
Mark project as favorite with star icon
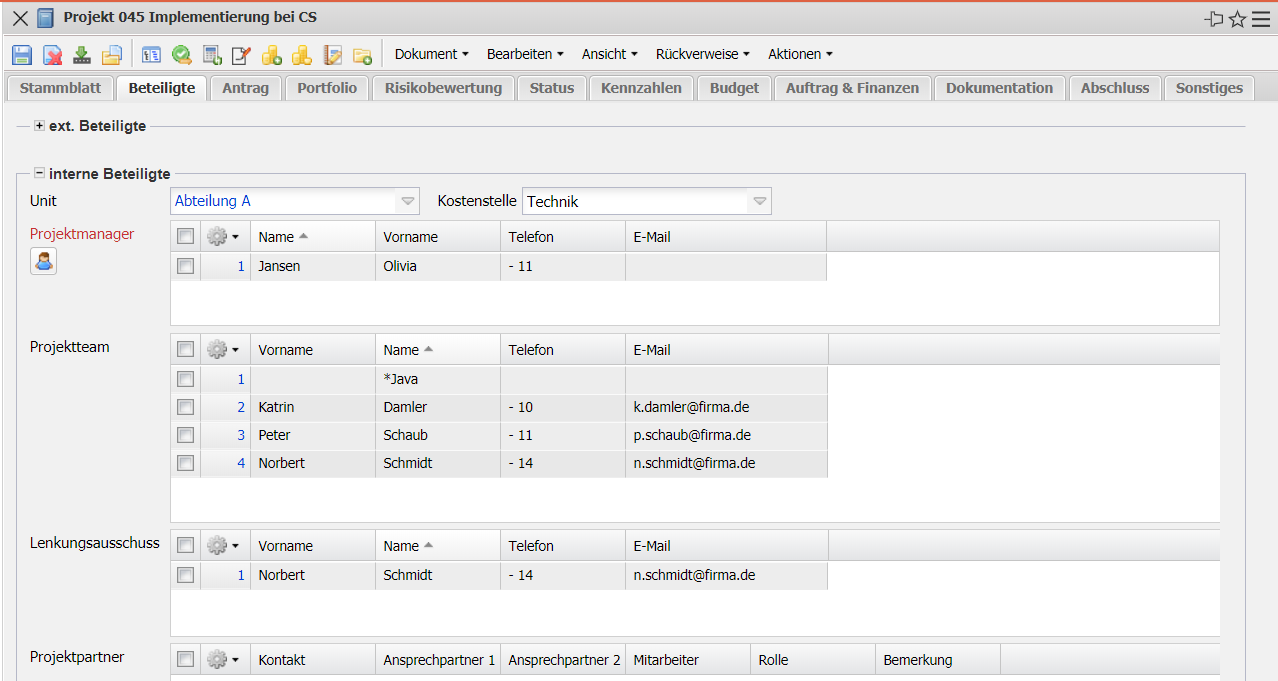1238,18
